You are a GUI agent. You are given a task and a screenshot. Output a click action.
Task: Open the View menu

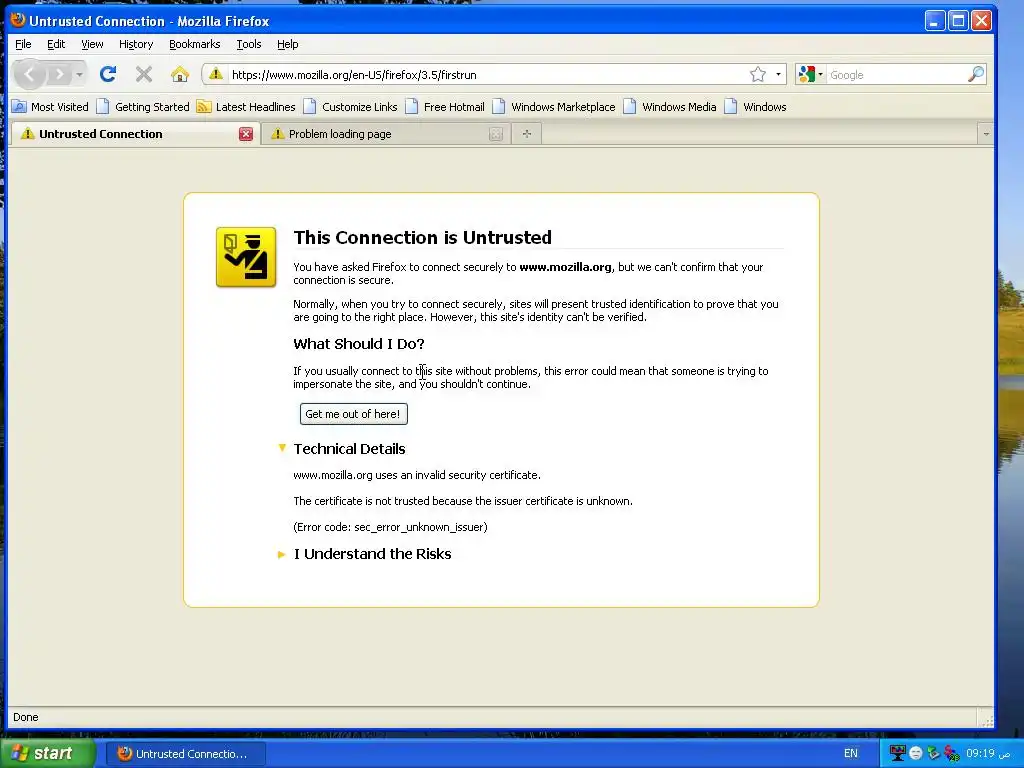(92, 44)
